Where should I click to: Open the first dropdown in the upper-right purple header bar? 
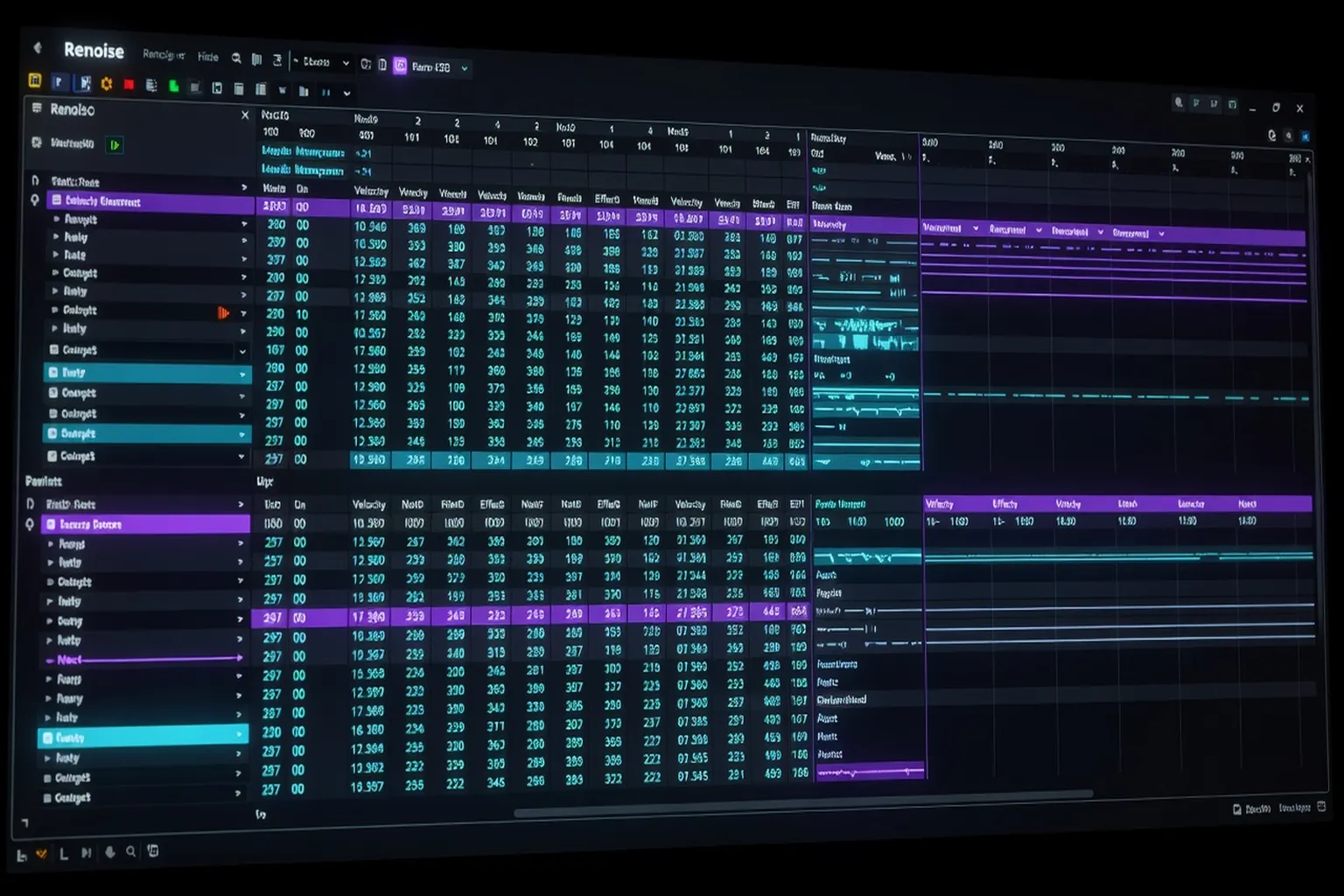[x=950, y=228]
